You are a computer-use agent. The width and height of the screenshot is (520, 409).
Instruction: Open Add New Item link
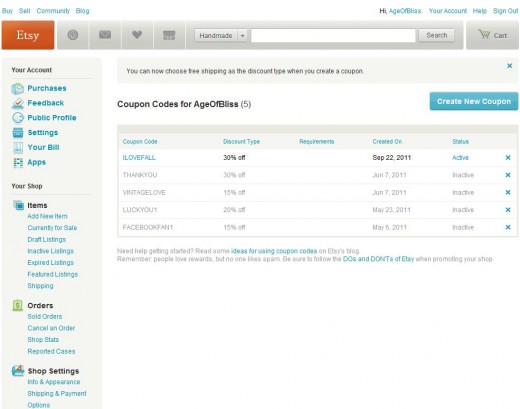(47, 216)
